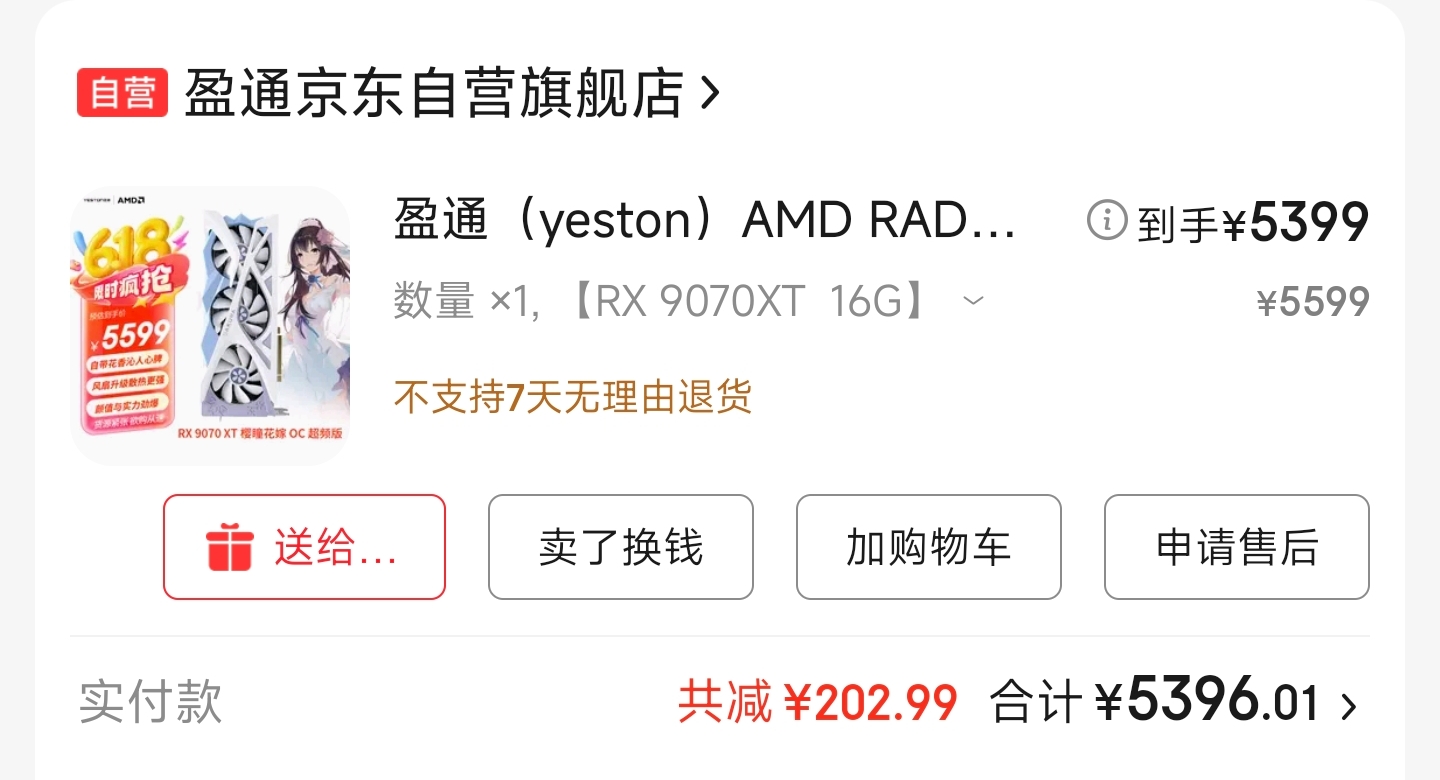This screenshot has height=780, width=1440.
Task: Open the RX 9070 XT product thumbnail
Action: pos(210,325)
